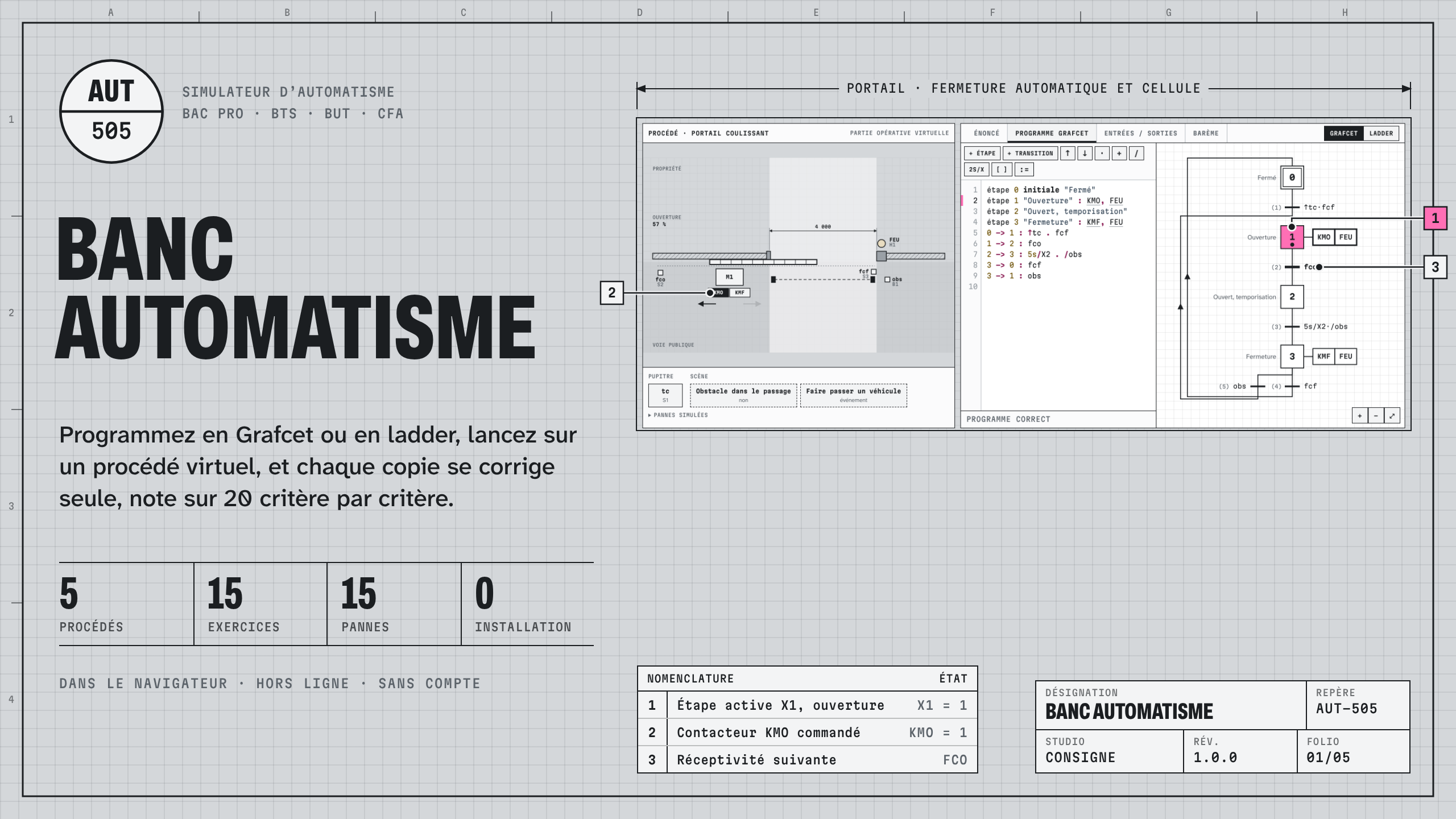Image resolution: width=1456 pixels, height=819 pixels.
Task: Insert the AND dot operator
Action: (1102, 153)
